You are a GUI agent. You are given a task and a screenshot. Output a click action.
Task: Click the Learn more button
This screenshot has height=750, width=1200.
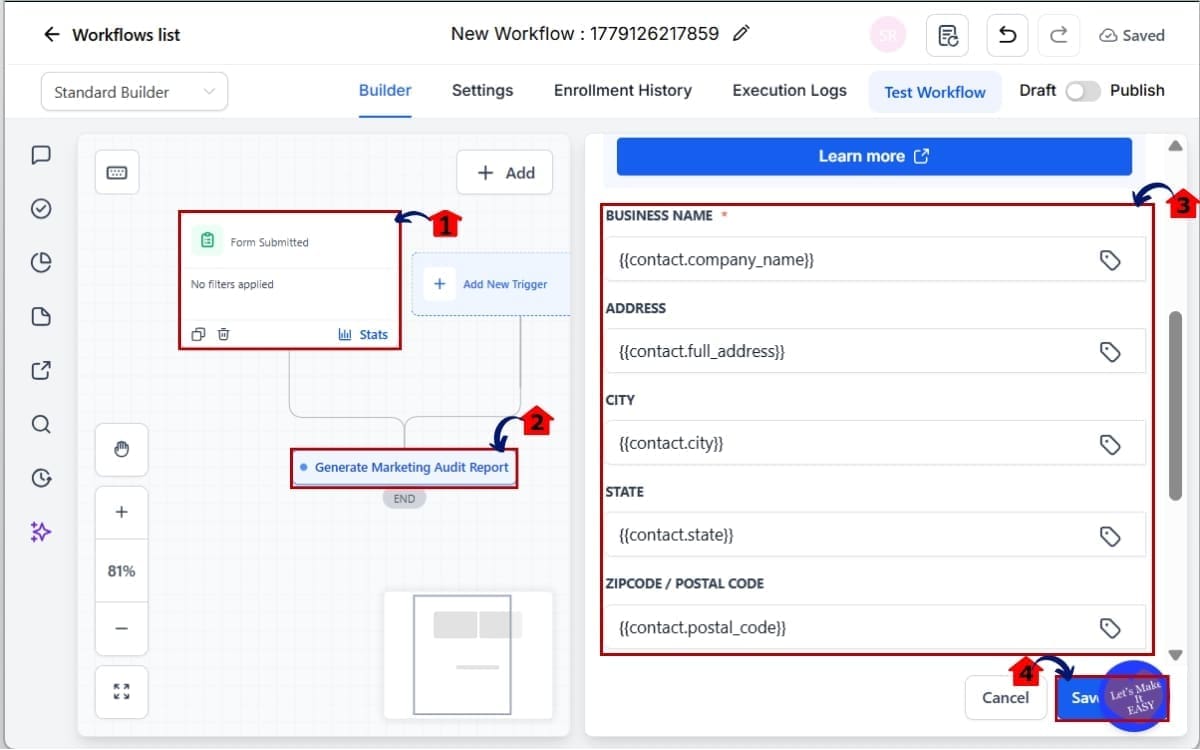point(874,156)
